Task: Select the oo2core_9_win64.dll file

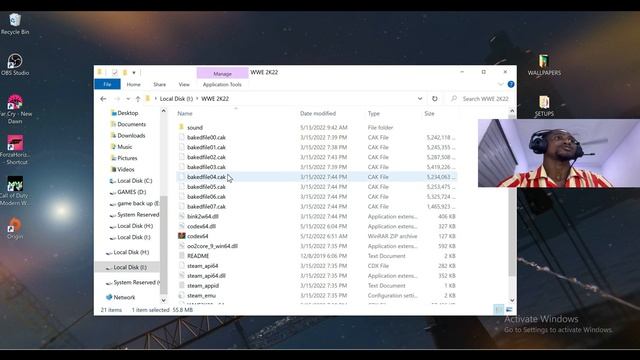Action: pos(212,246)
